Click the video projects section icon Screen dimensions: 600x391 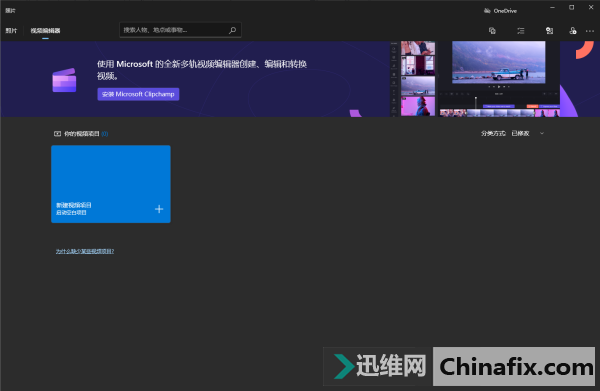57,134
